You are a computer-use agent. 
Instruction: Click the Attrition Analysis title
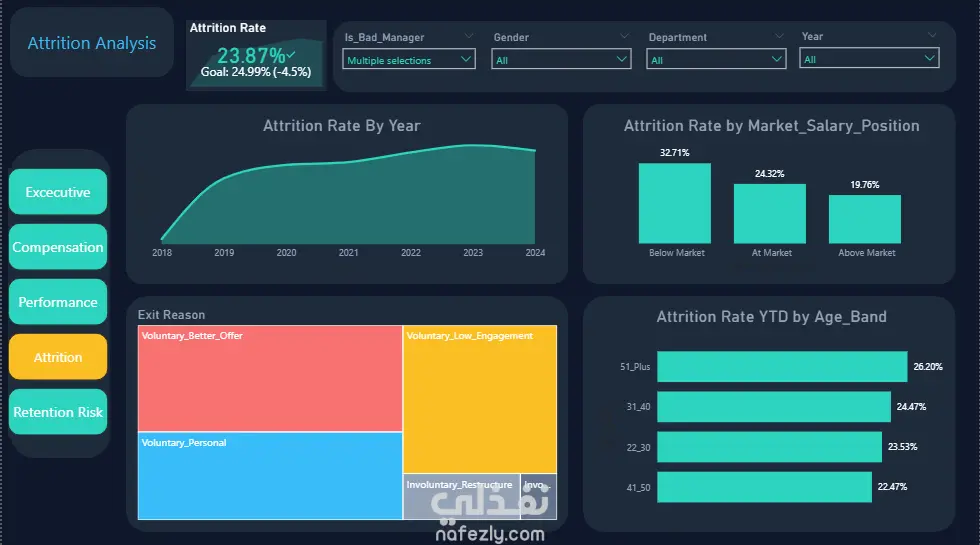[x=92, y=43]
